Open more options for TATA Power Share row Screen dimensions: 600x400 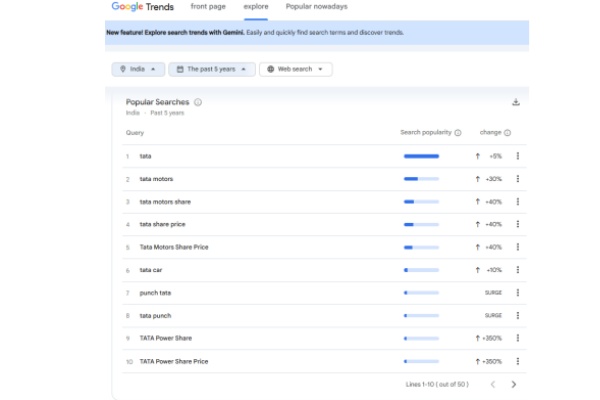(518, 338)
